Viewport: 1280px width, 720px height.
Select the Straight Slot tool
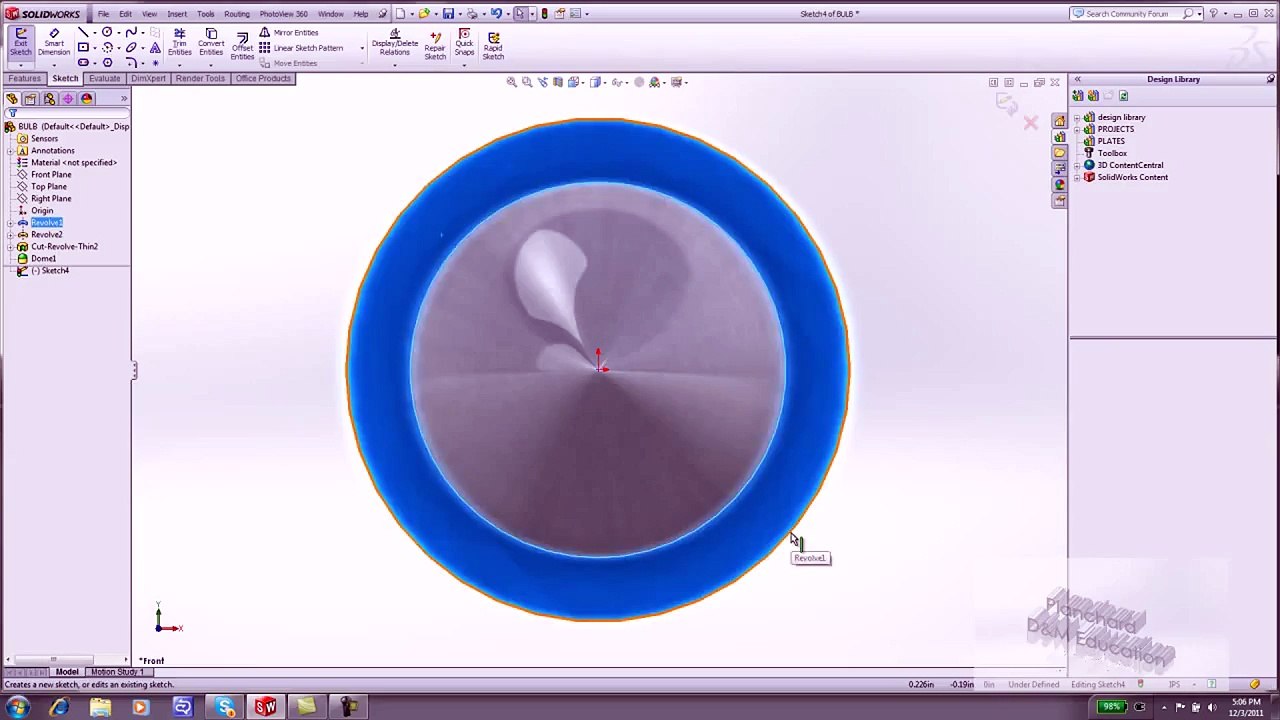(x=83, y=63)
